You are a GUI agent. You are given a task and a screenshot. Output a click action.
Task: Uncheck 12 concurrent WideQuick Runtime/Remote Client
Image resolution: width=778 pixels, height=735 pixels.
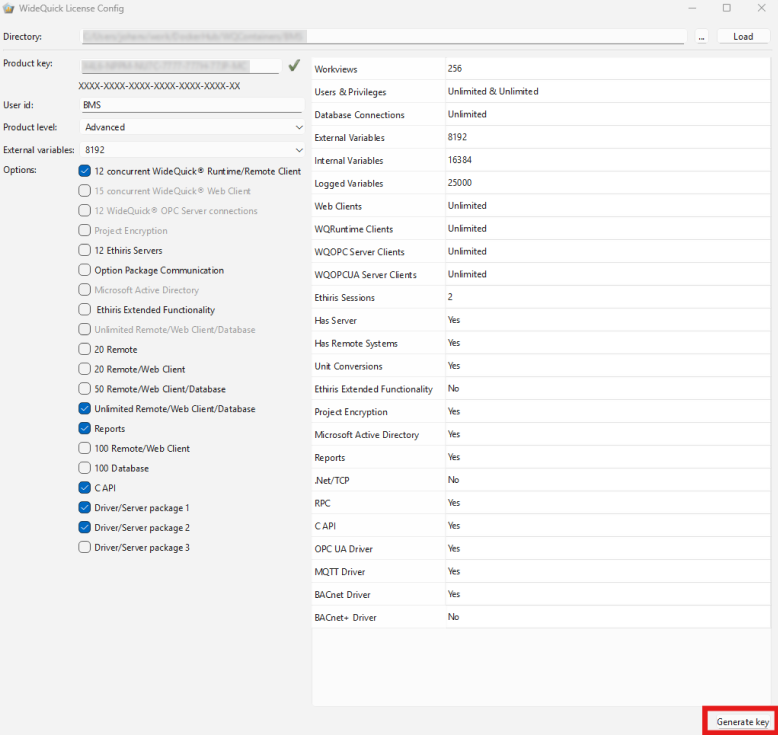(x=84, y=171)
